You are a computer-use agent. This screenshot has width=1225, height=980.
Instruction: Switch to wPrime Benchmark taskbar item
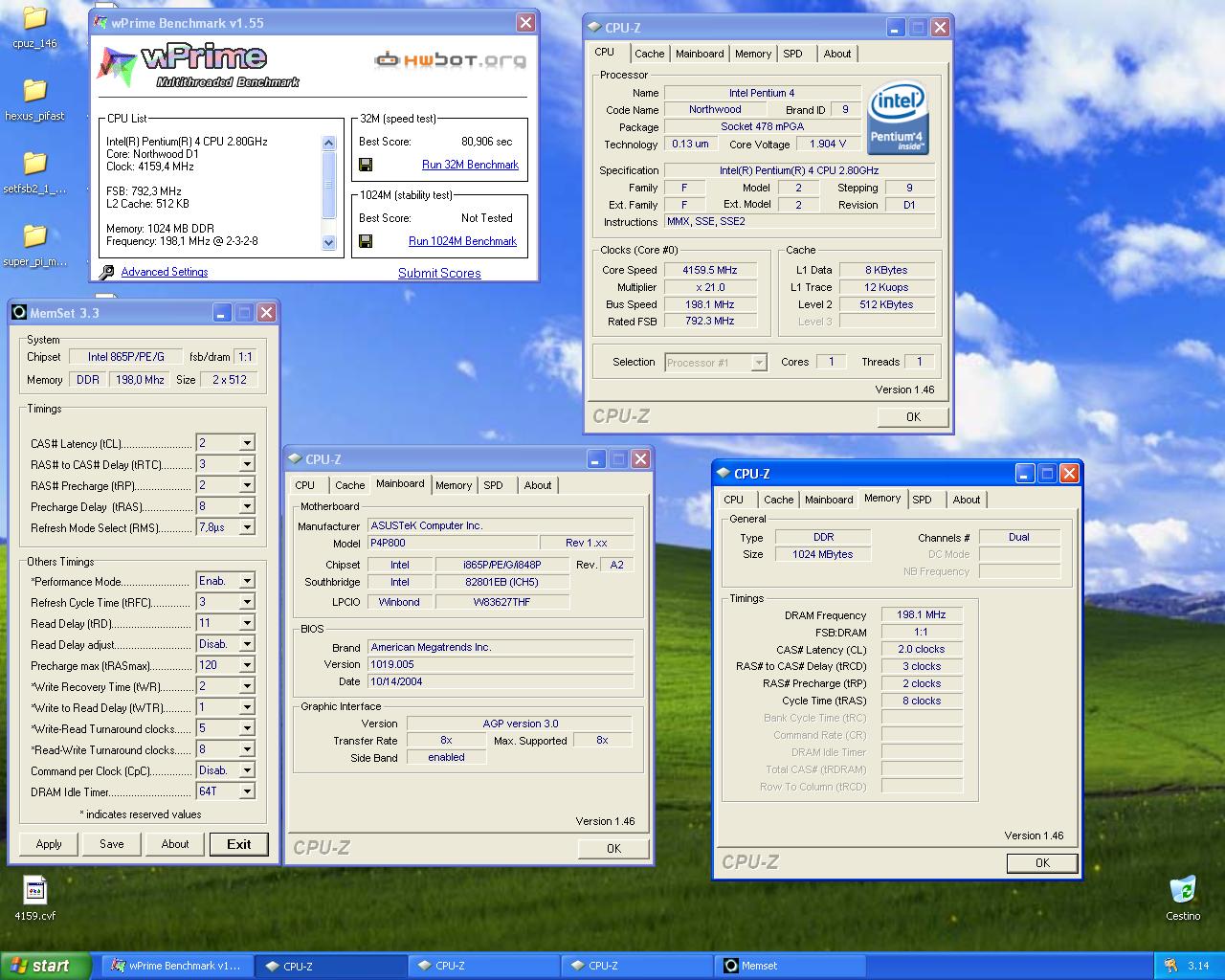pyautogui.click(x=176, y=966)
